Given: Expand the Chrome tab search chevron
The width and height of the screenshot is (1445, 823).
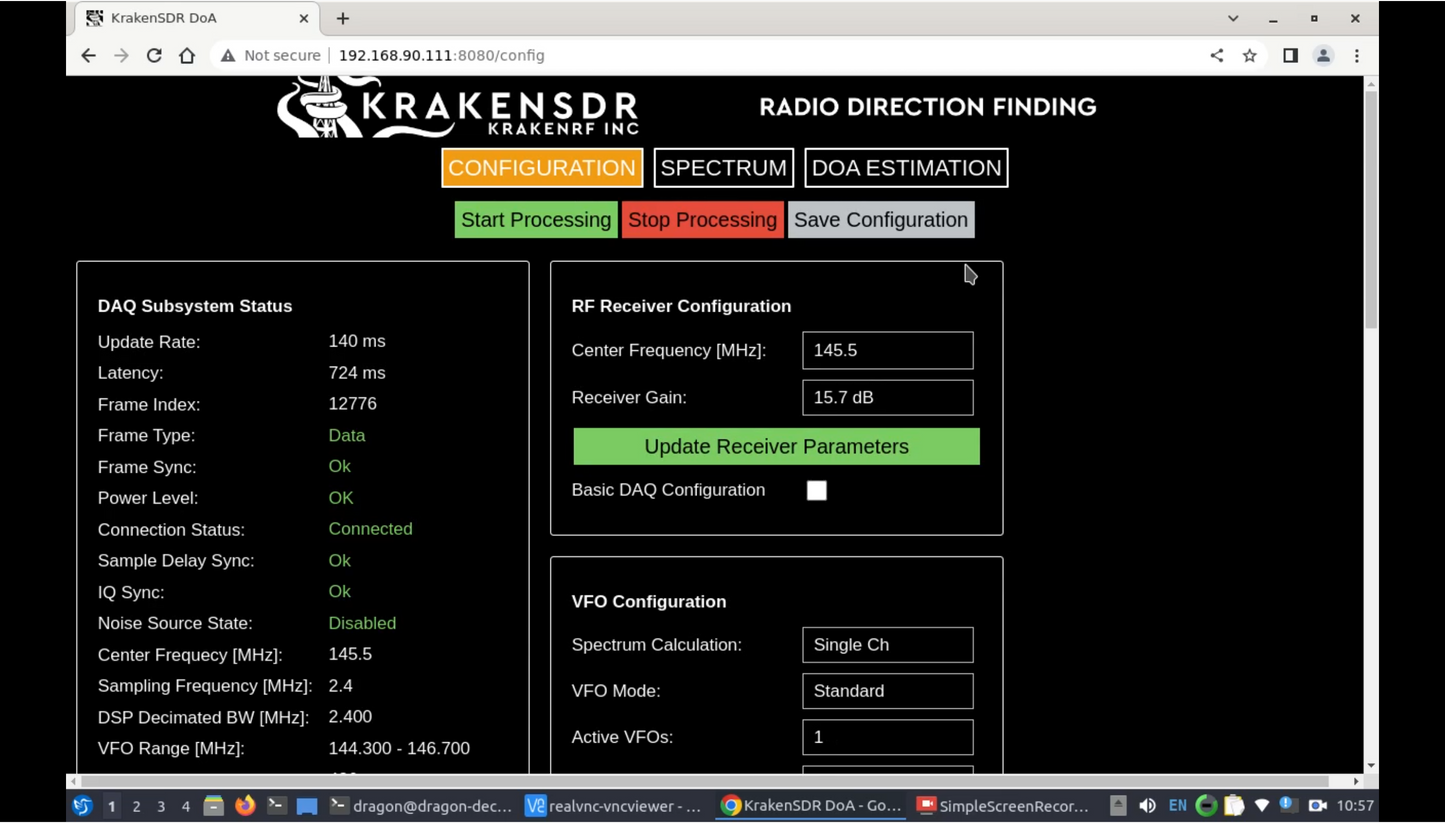Looking at the screenshot, I should (x=1233, y=18).
